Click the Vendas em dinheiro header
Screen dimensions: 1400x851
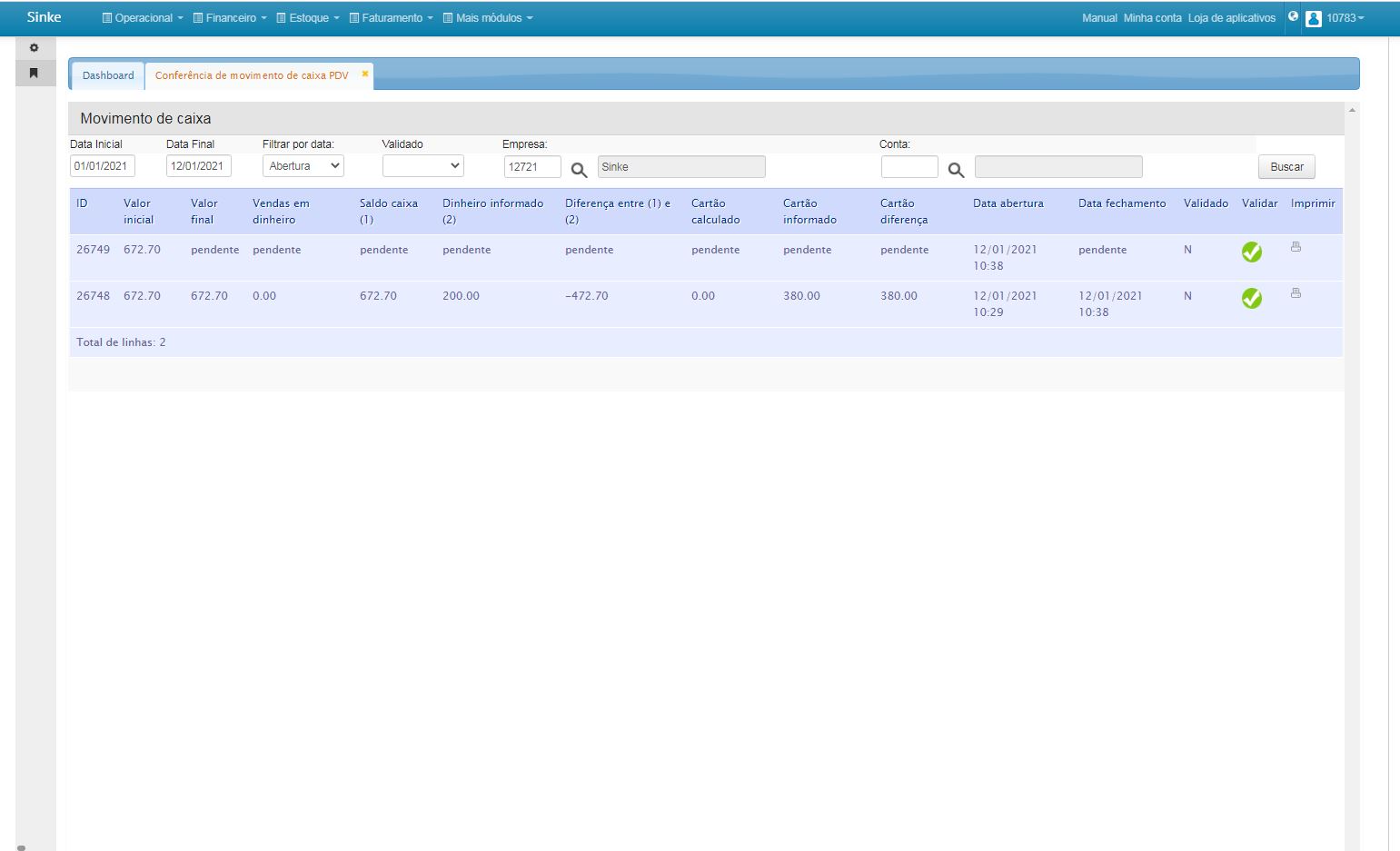pyautogui.click(x=281, y=212)
